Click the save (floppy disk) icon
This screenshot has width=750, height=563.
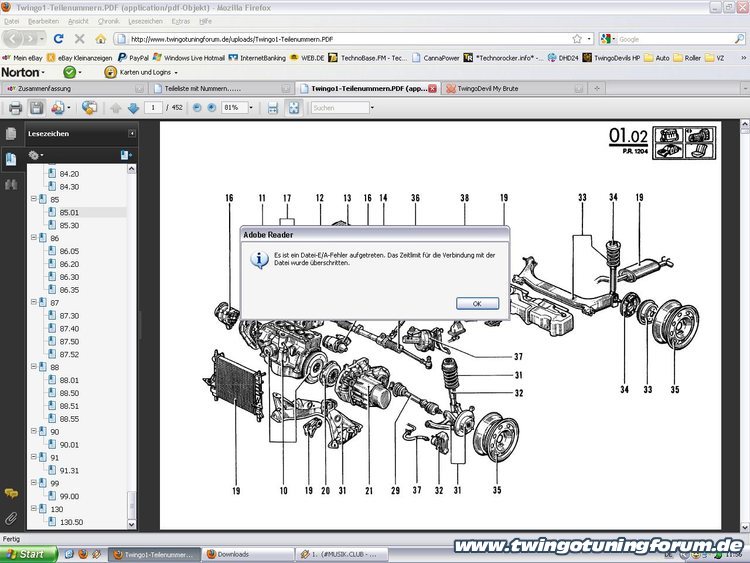point(37,107)
